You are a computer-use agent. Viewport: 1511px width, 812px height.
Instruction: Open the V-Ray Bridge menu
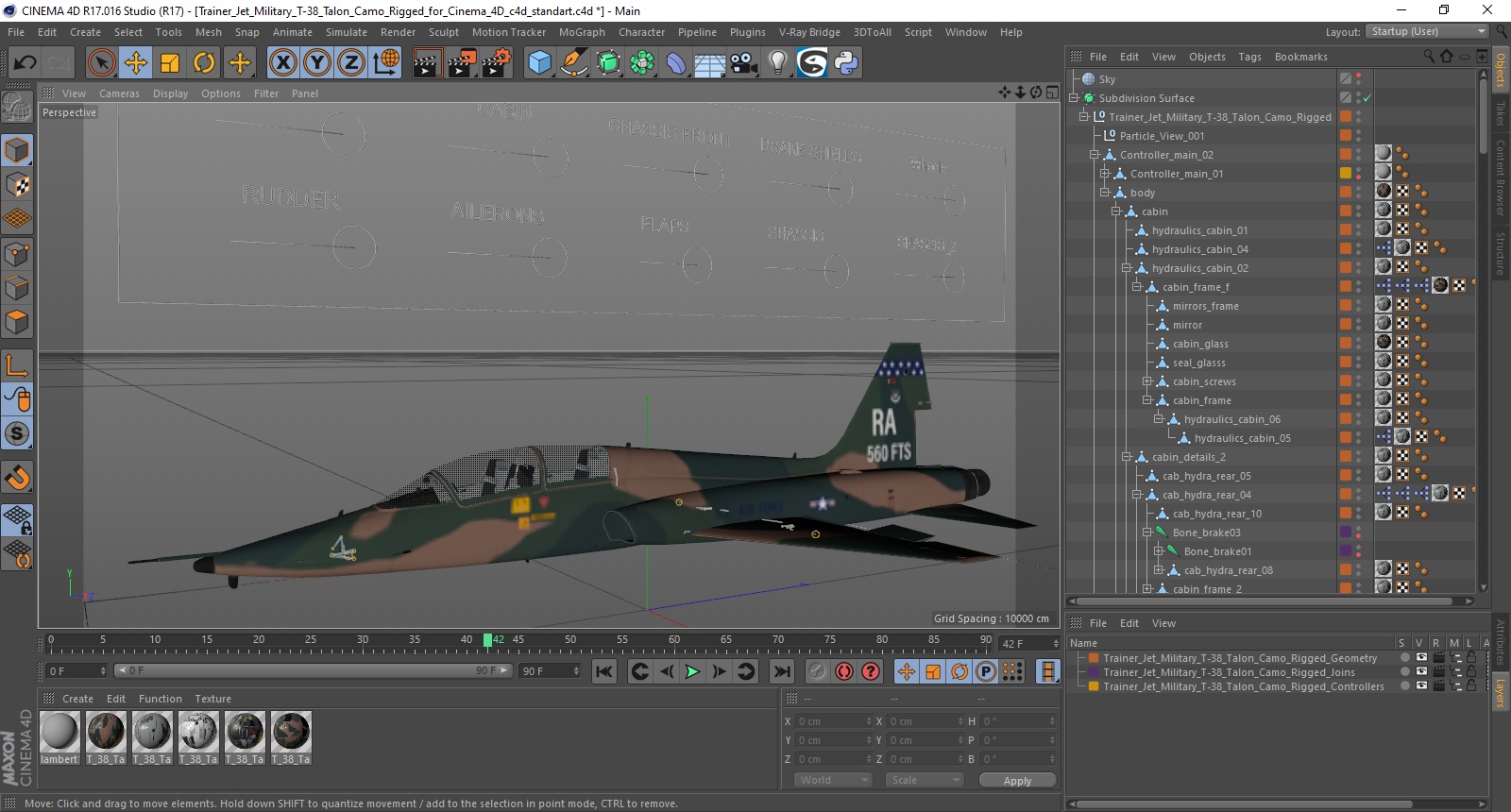(x=809, y=32)
